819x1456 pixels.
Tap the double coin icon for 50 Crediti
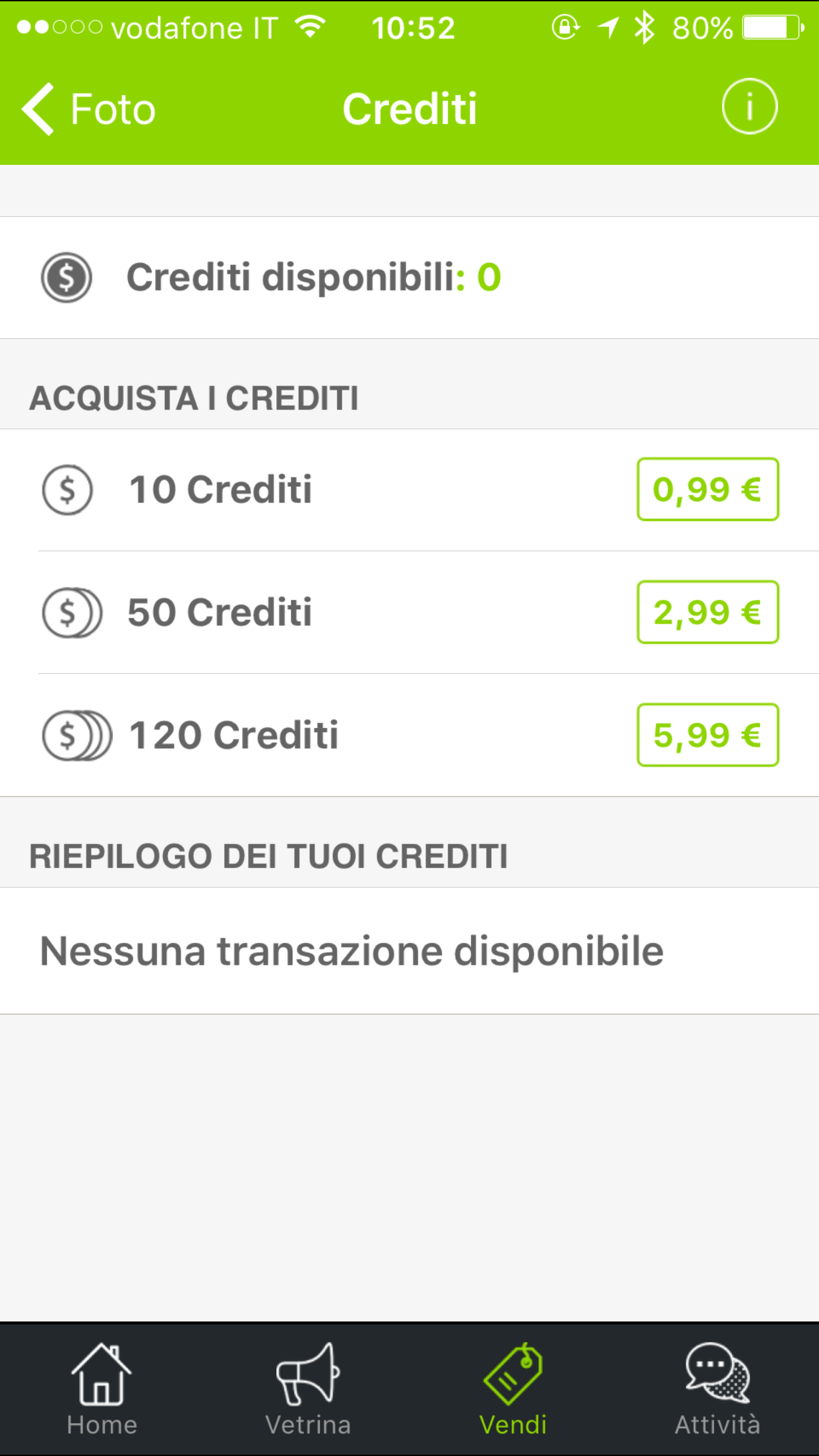click(71, 613)
